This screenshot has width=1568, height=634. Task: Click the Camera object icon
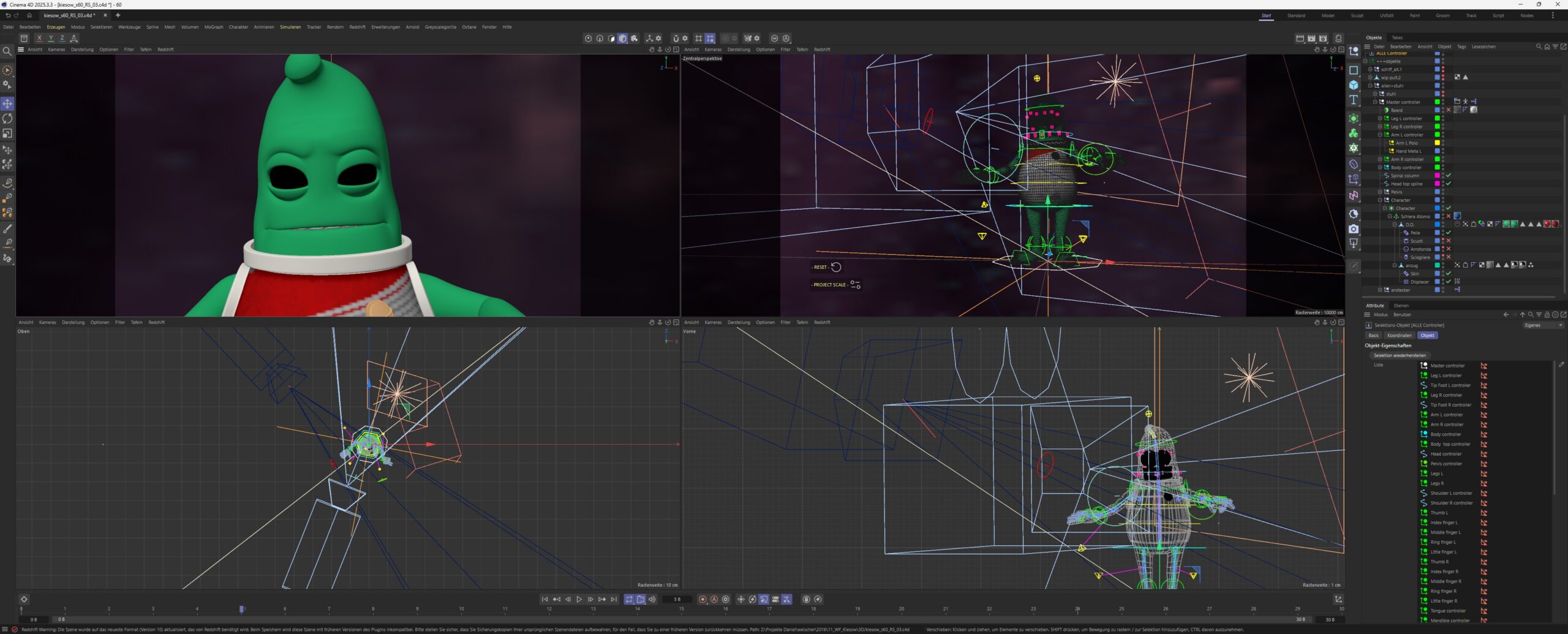pos(1354,228)
